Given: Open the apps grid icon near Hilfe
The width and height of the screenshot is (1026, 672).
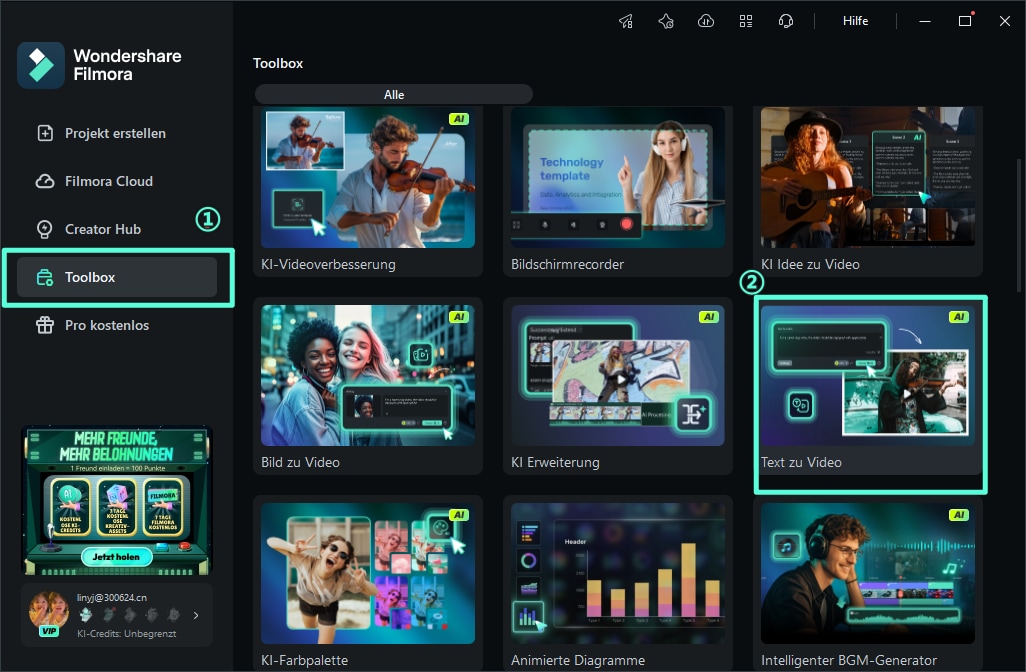Looking at the screenshot, I should (746, 20).
